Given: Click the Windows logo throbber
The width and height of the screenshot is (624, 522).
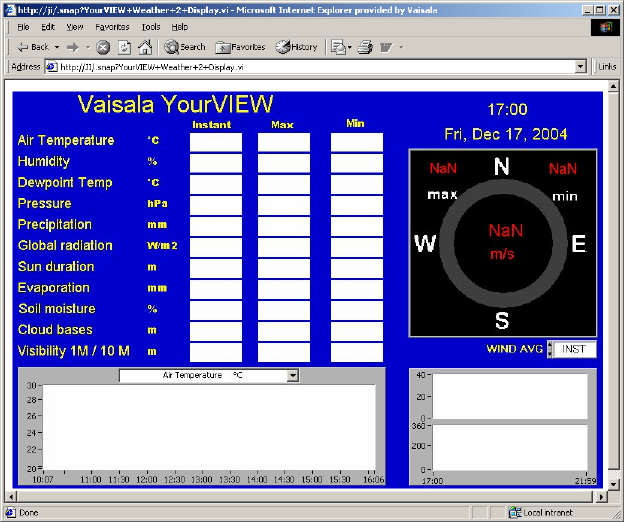Looking at the screenshot, I should coord(605,27).
